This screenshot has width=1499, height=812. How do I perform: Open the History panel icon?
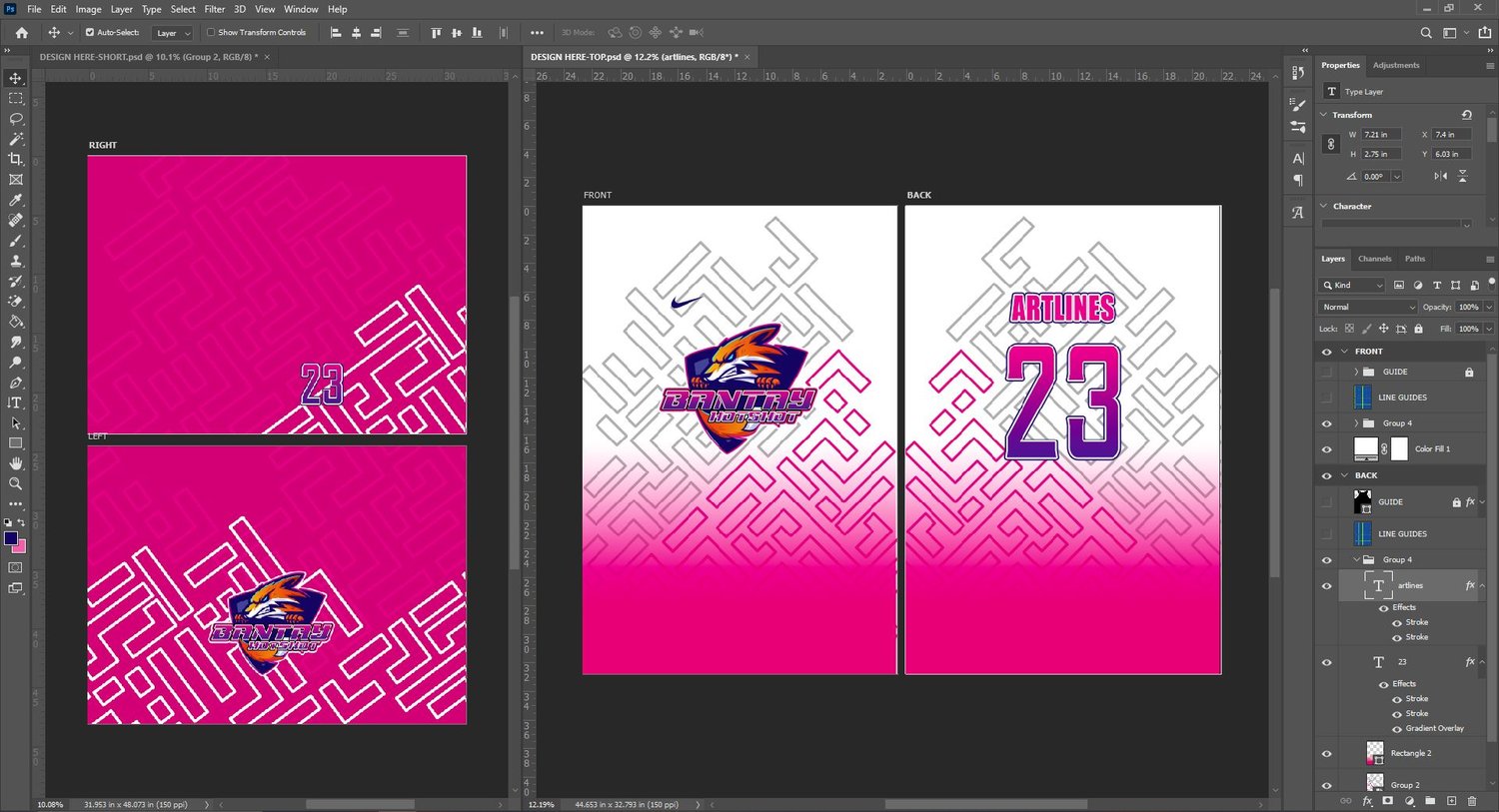click(x=1298, y=73)
